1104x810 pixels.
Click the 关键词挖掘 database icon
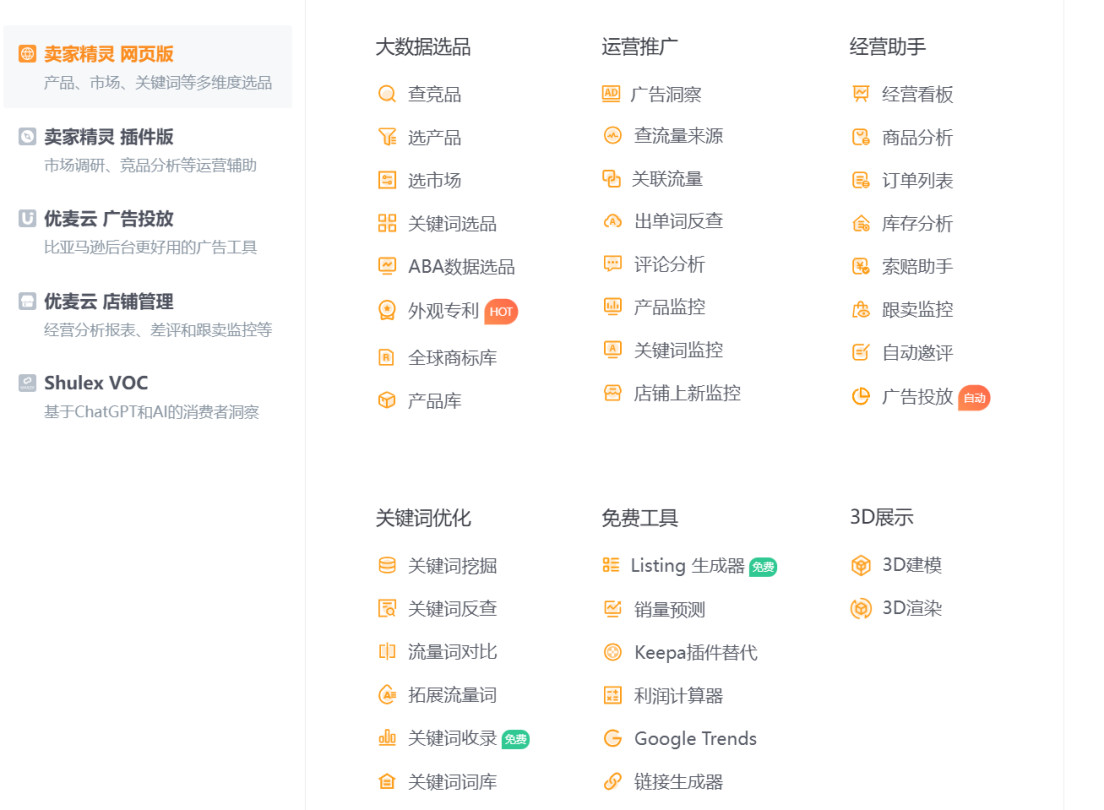(x=387, y=565)
